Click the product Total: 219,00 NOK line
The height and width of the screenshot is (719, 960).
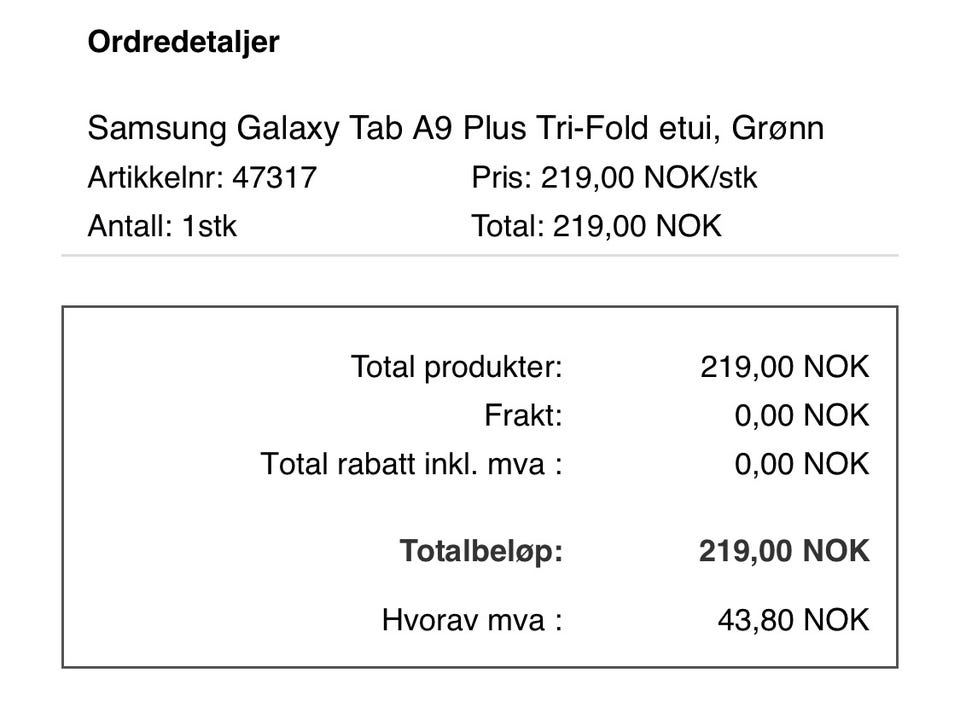point(596,226)
